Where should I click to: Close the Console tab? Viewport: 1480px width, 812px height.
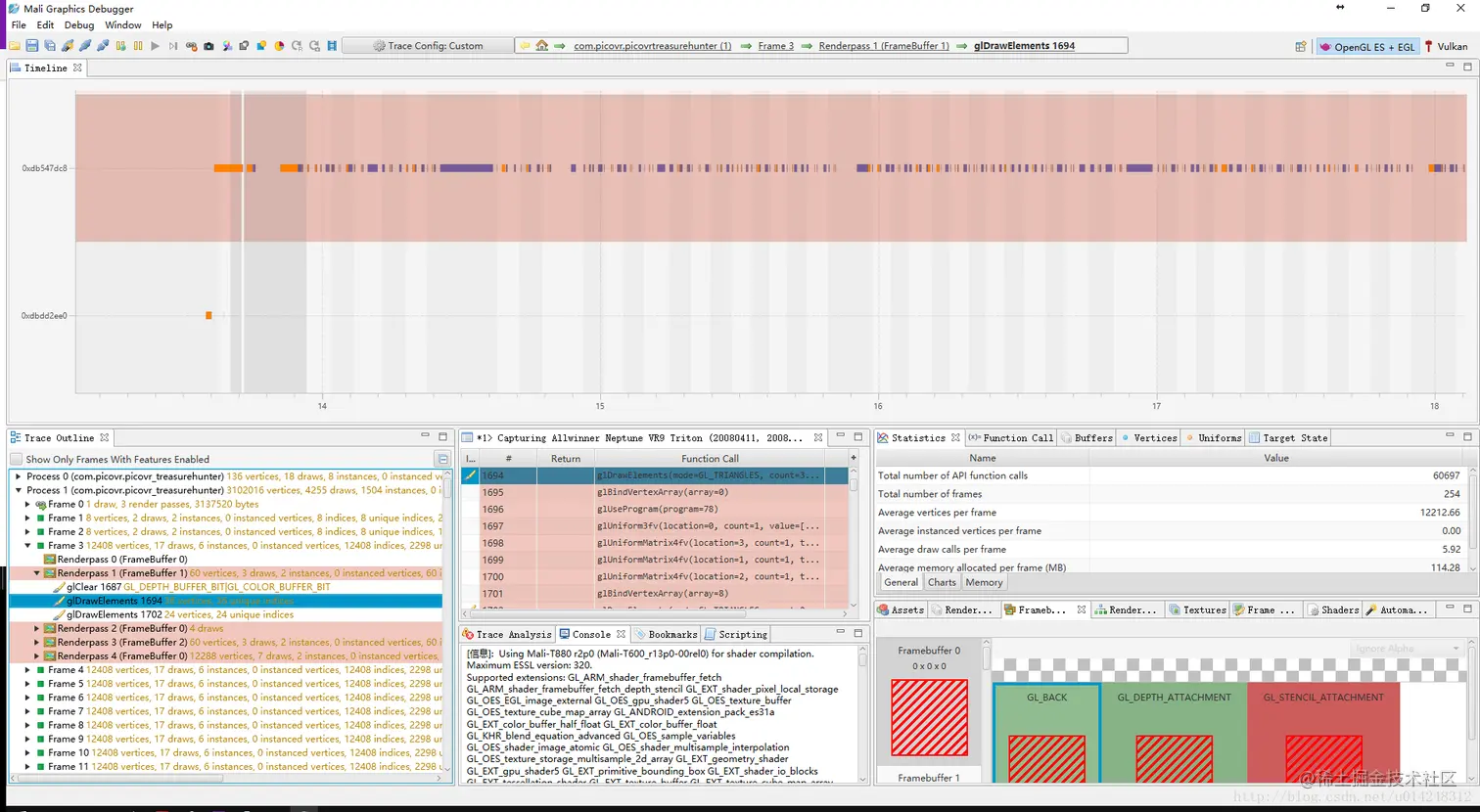[x=621, y=634]
